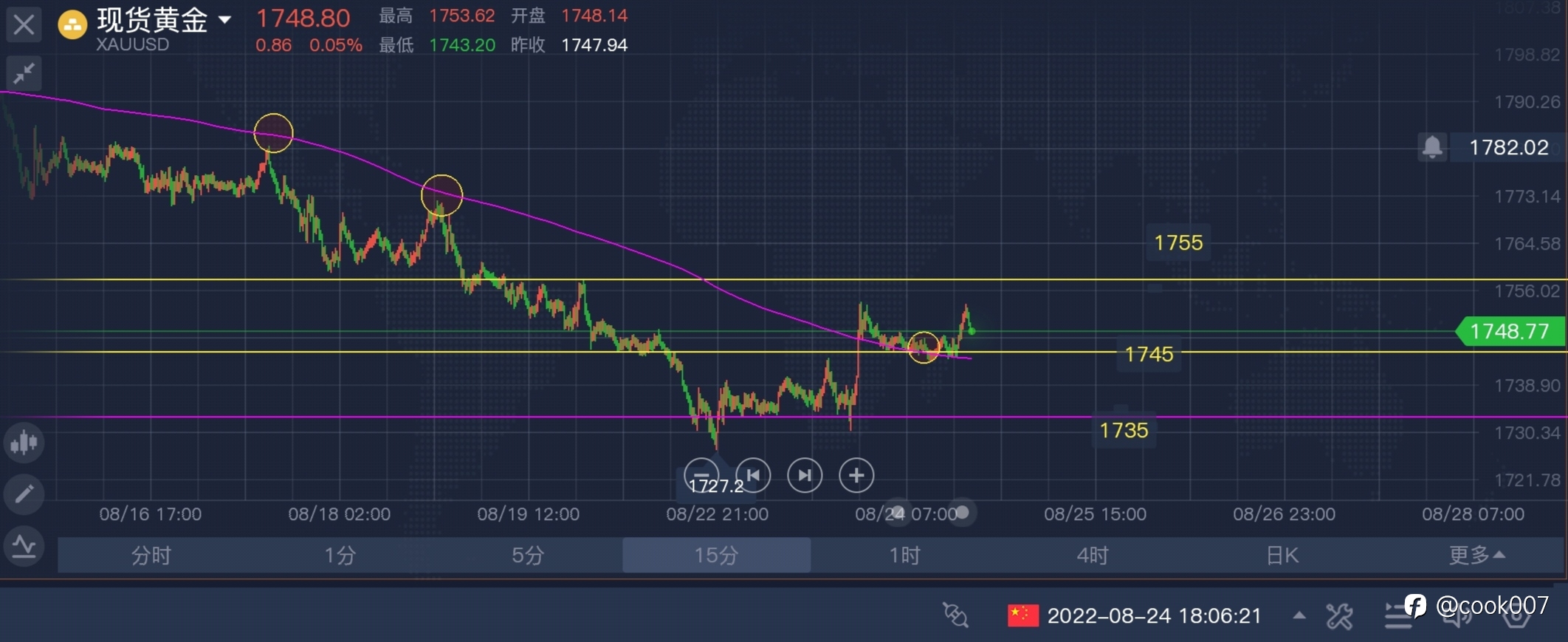
Task: Click the connection plug icon
Action: [x=955, y=615]
